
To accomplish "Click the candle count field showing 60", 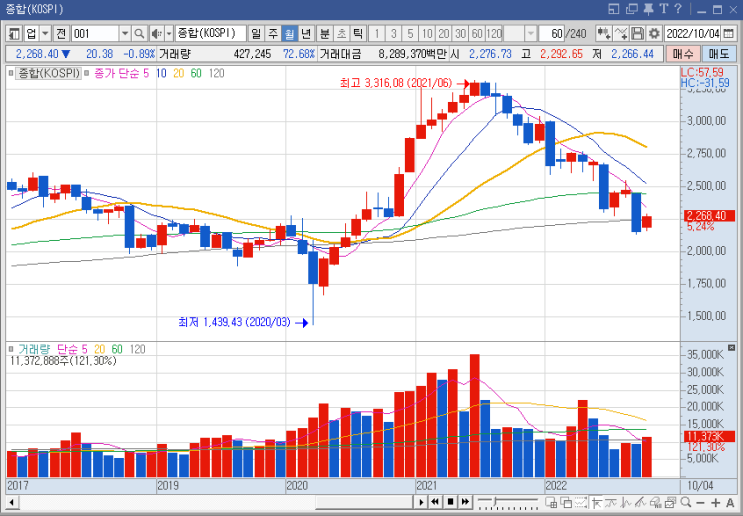I will click(x=552, y=34).
